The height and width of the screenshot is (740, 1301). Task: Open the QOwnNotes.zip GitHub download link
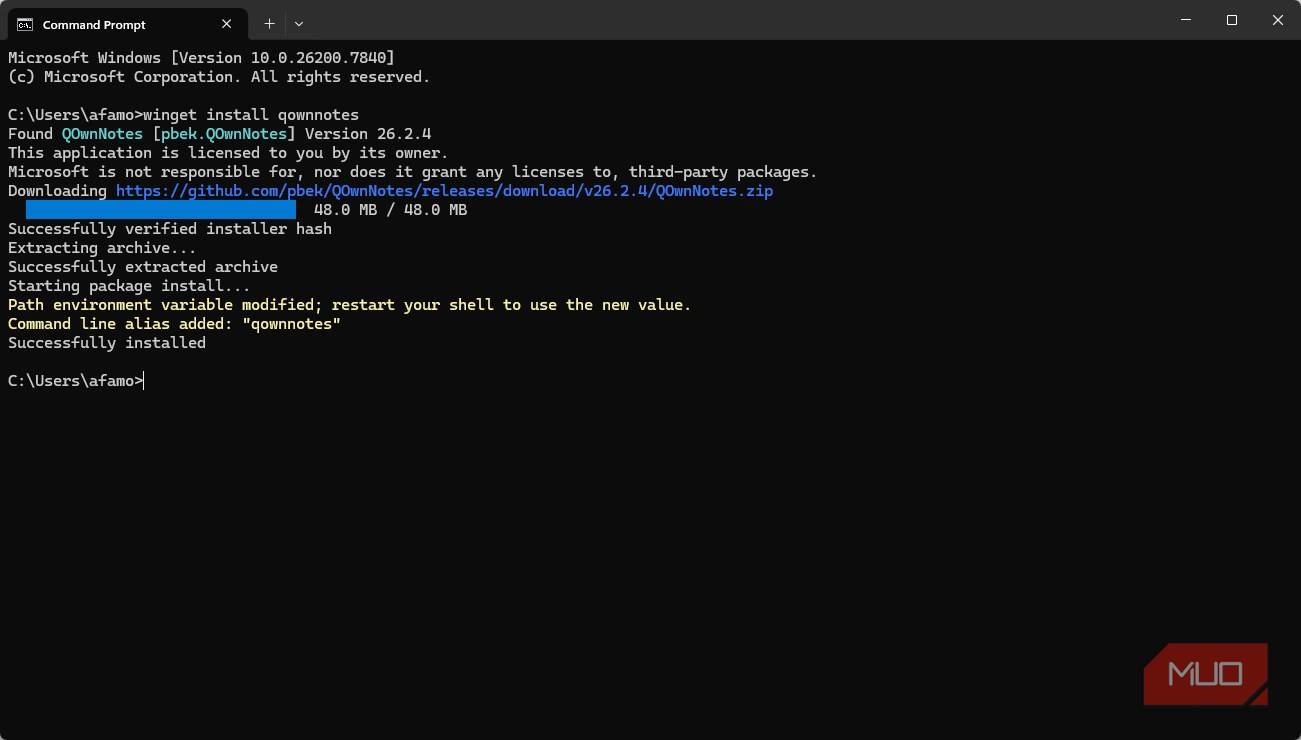(x=444, y=191)
